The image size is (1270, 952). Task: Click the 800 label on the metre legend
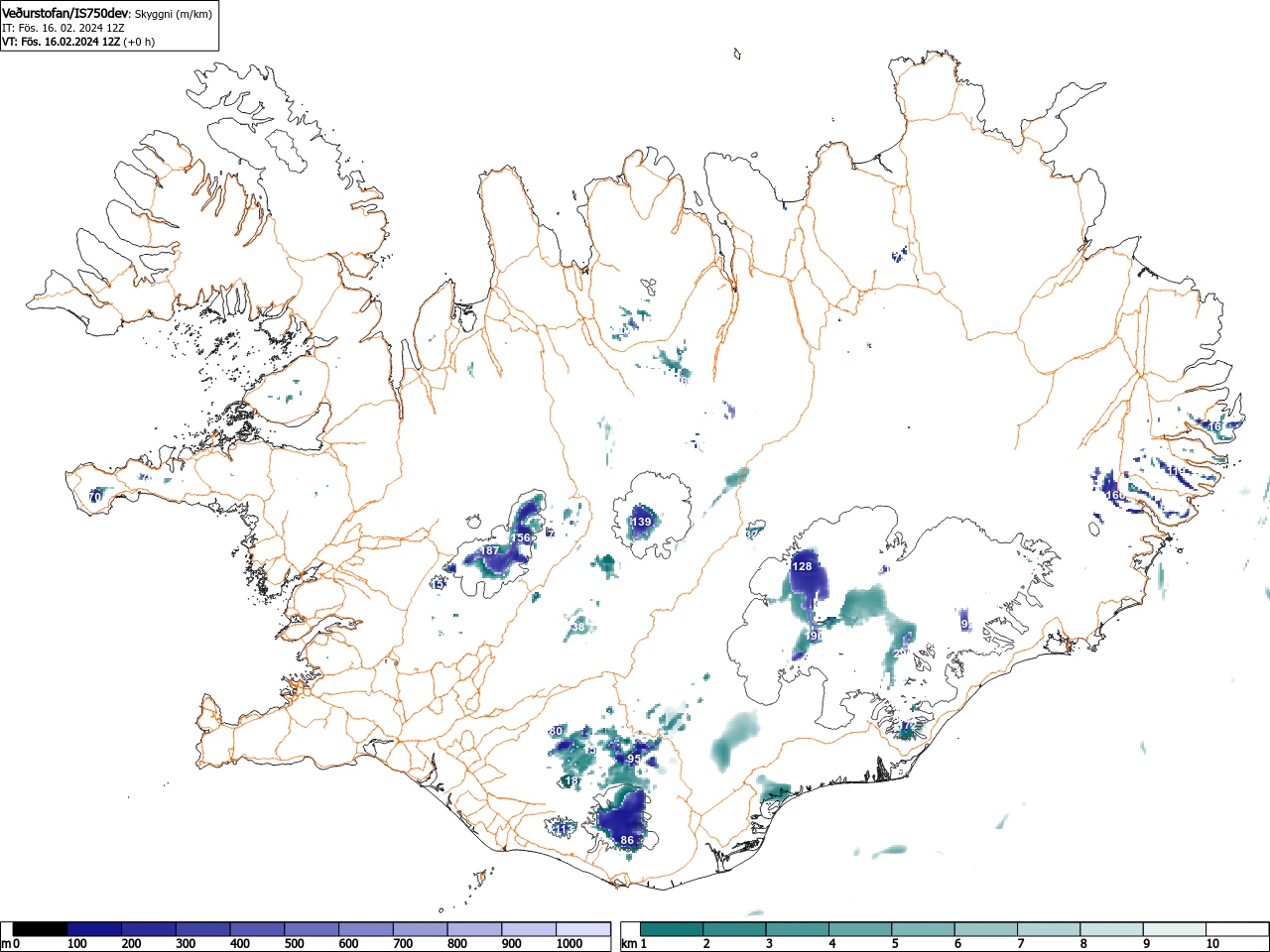[x=456, y=944]
